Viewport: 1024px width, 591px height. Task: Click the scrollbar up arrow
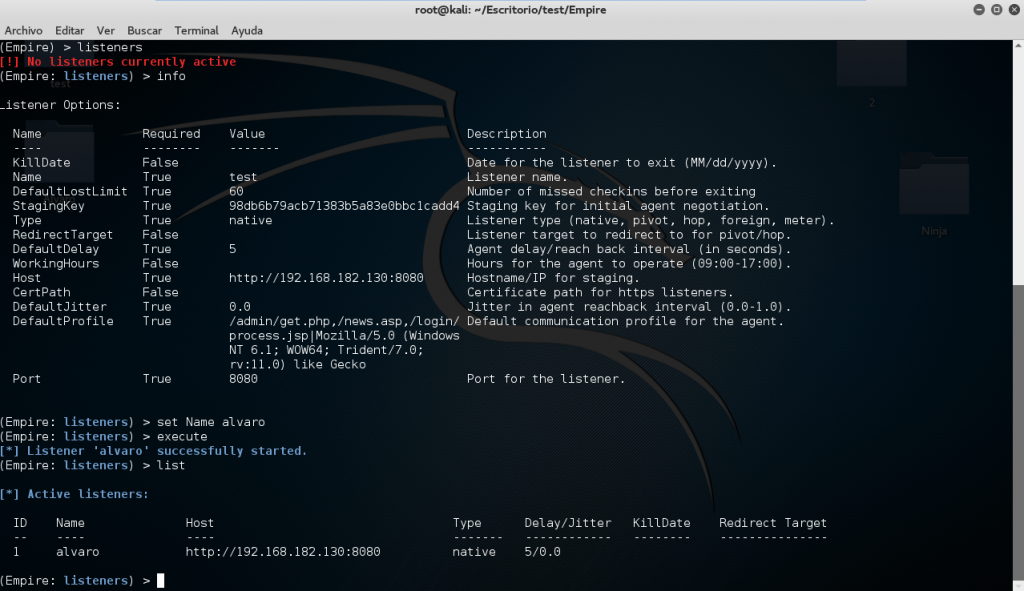coord(1017,46)
